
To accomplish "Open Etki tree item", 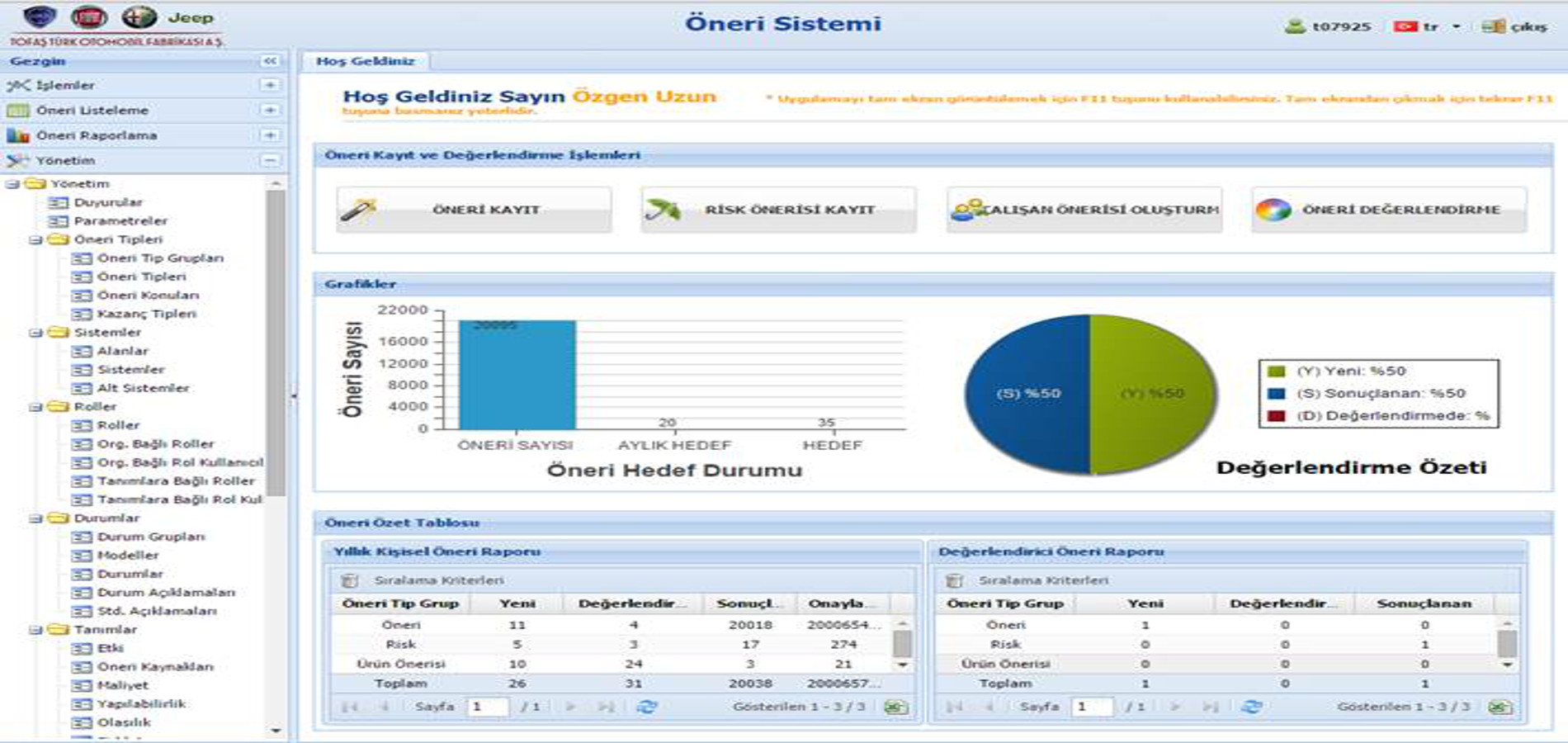I will pos(110,648).
